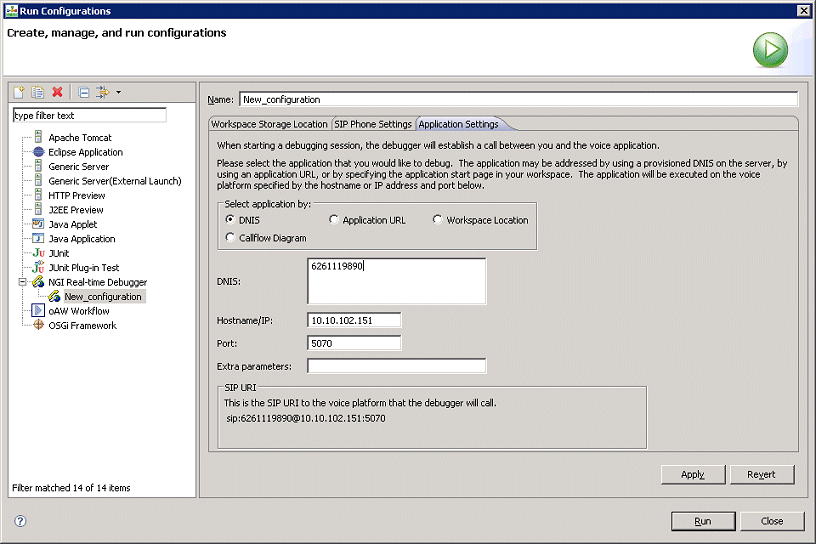Select Apache Tomcat label in tree
This screenshot has width=816, height=544.
80,137
